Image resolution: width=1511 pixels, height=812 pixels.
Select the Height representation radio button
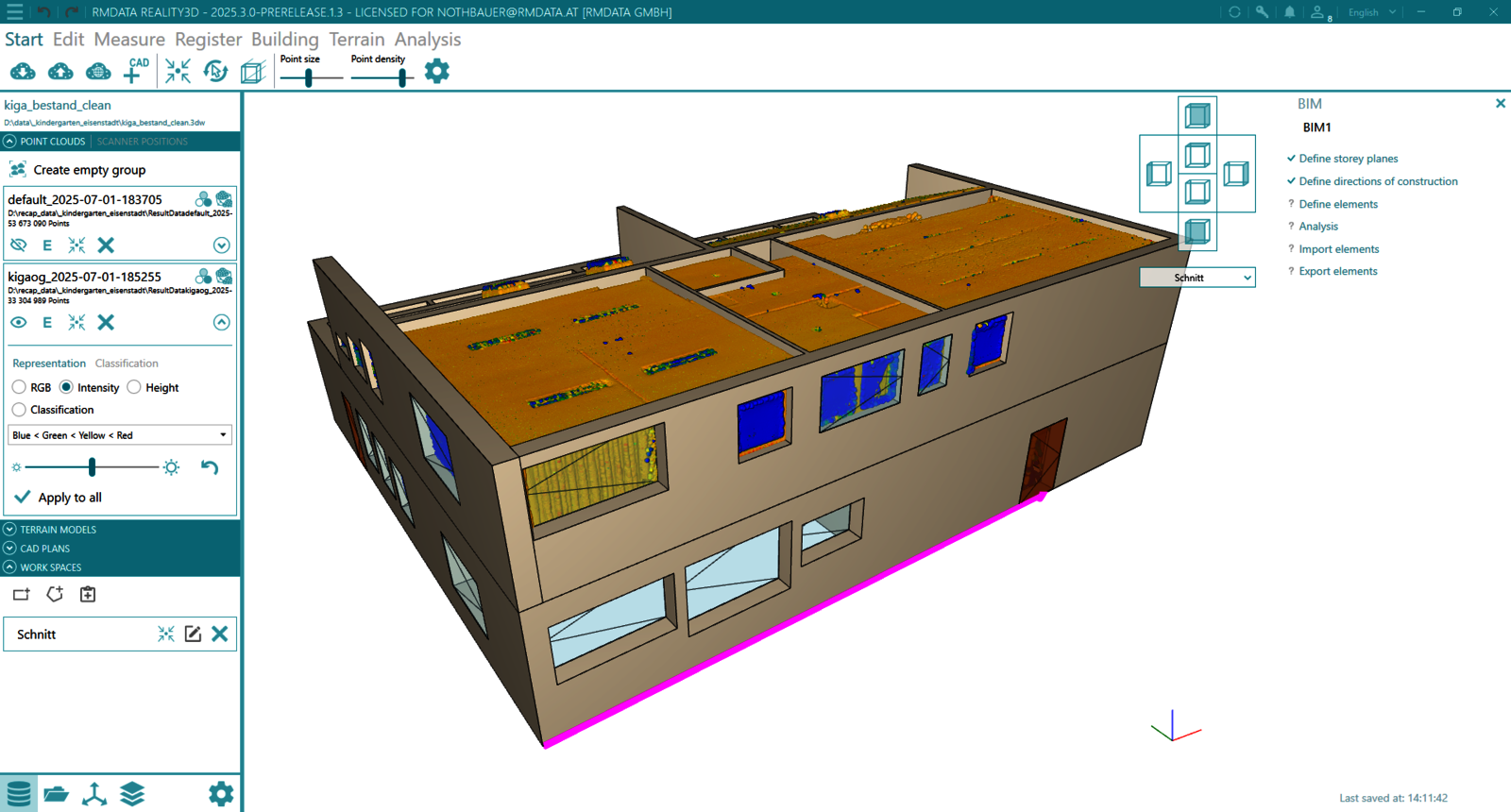(134, 388)
